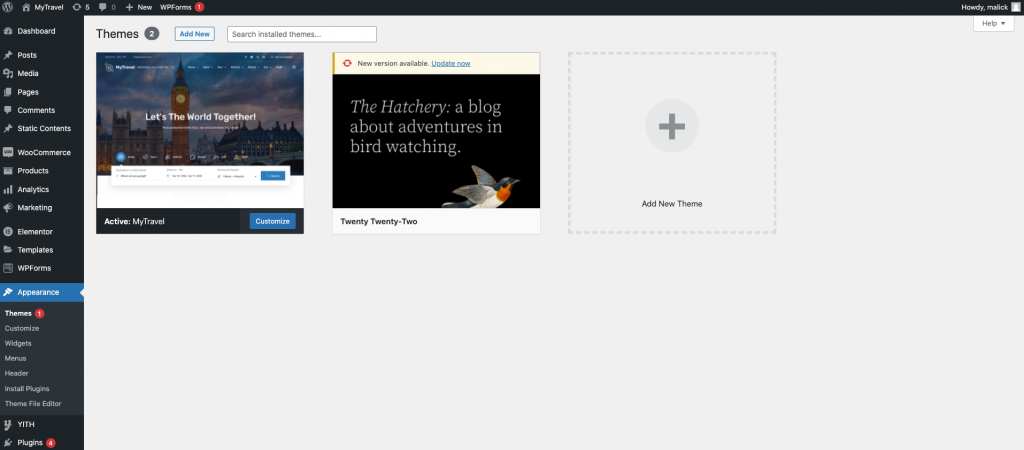Click the themes count badge 2
The width and height of the screenshot is (1024, 450).
click(152, 34)
